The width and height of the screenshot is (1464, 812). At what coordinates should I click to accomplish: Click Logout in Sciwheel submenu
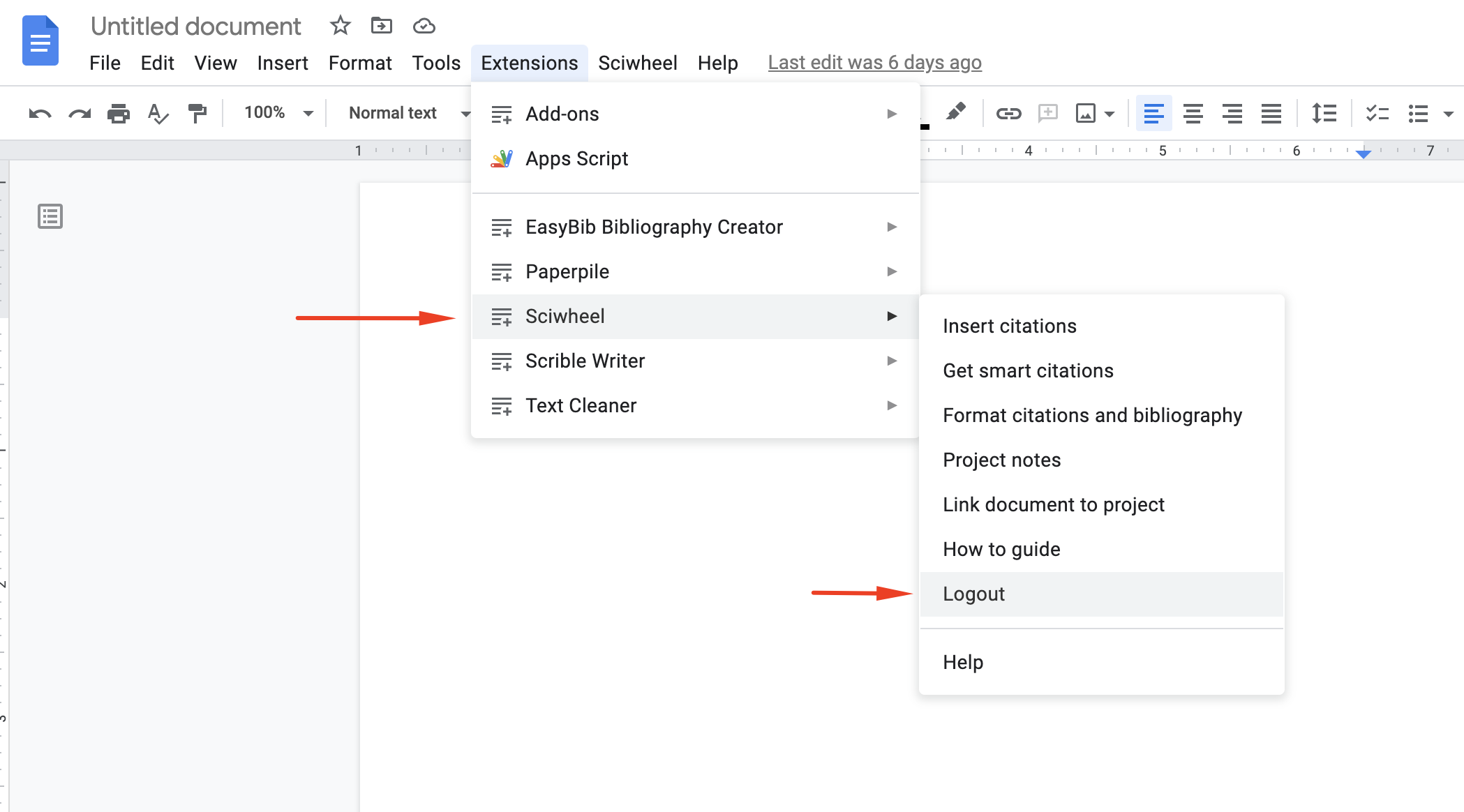tap(1102, 594)
